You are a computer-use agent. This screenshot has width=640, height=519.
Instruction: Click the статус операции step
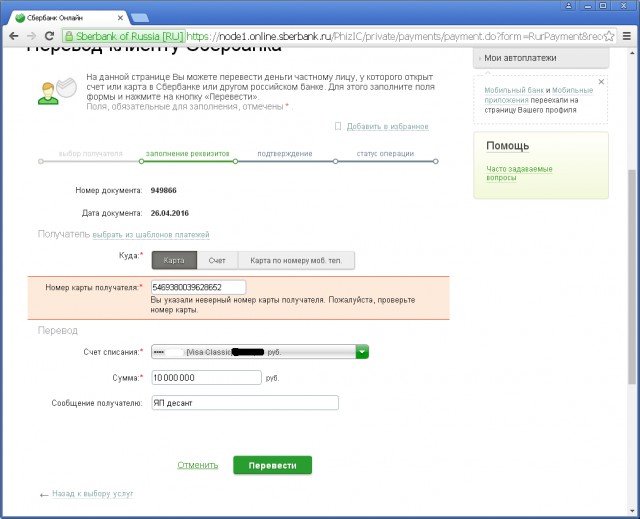tap(385, 154)
